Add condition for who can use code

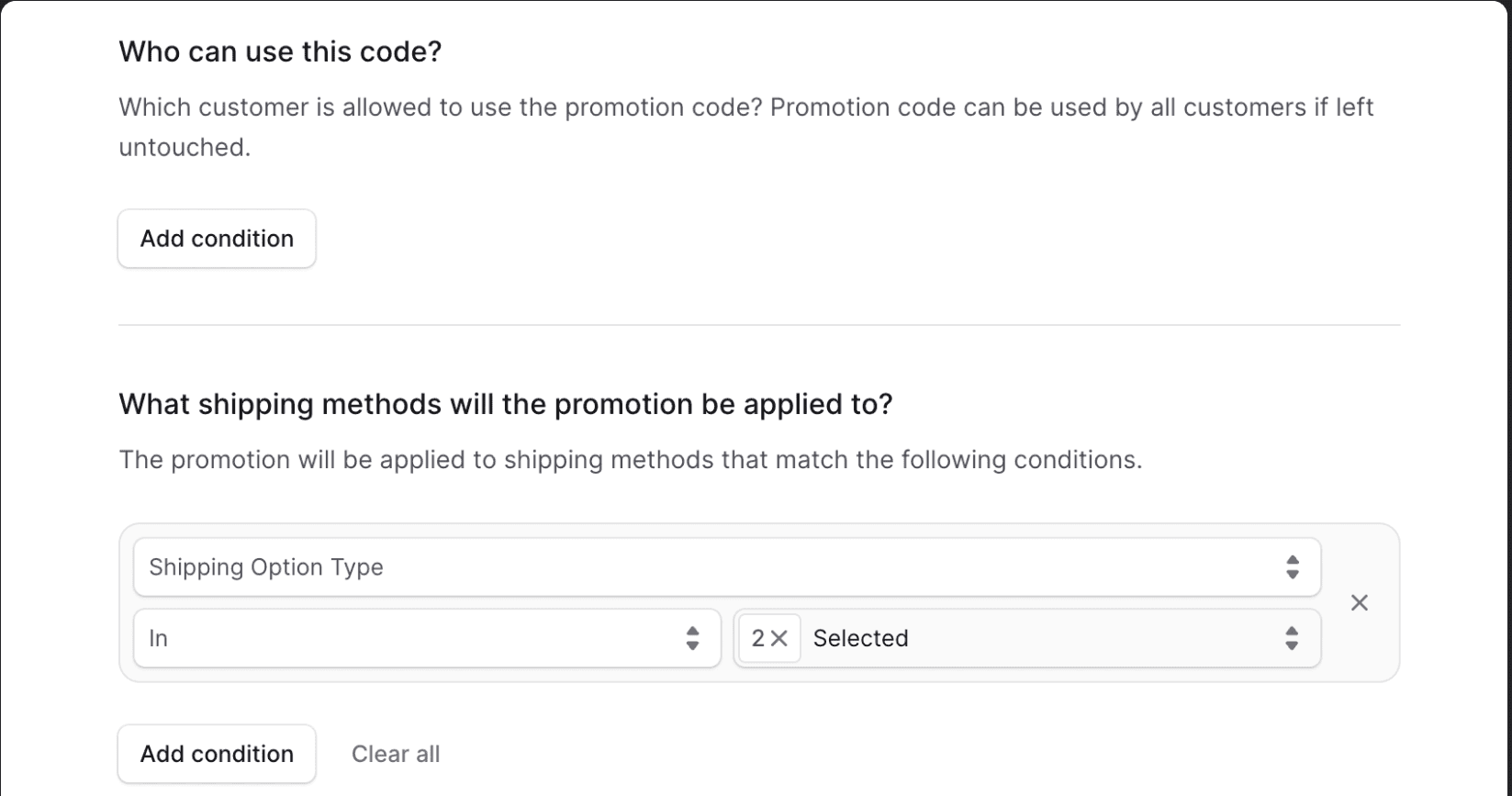(217, 239)
